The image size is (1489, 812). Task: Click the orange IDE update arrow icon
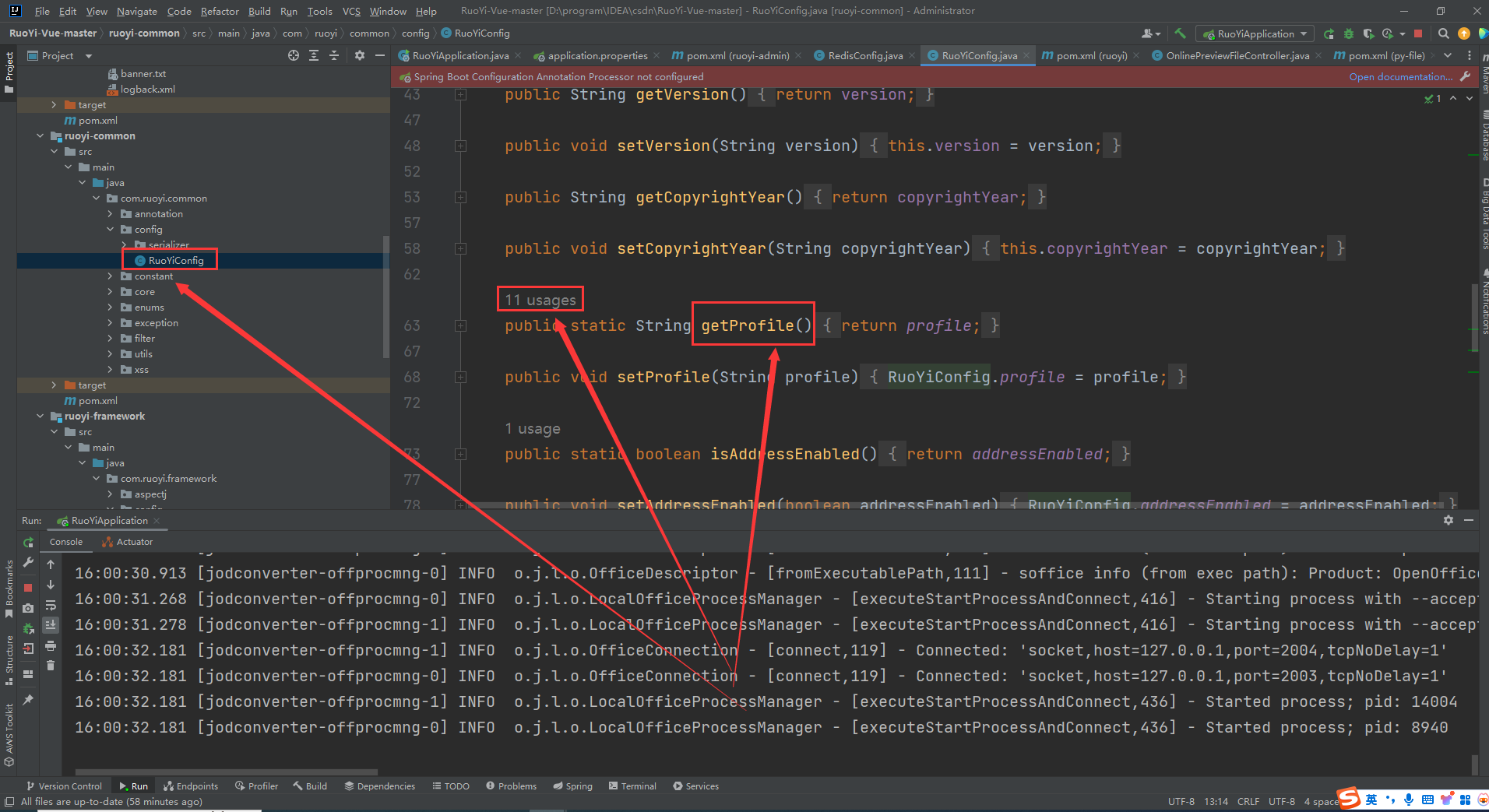1464,33
